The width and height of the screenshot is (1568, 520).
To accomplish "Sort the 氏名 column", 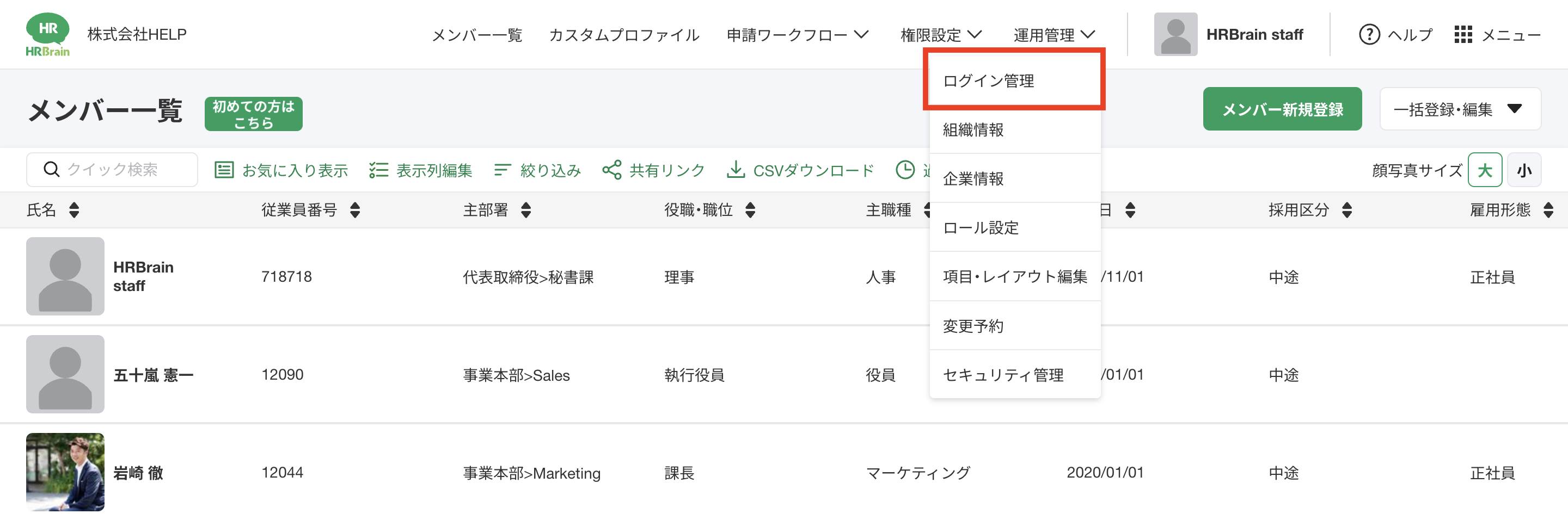I will coord(73,211).
